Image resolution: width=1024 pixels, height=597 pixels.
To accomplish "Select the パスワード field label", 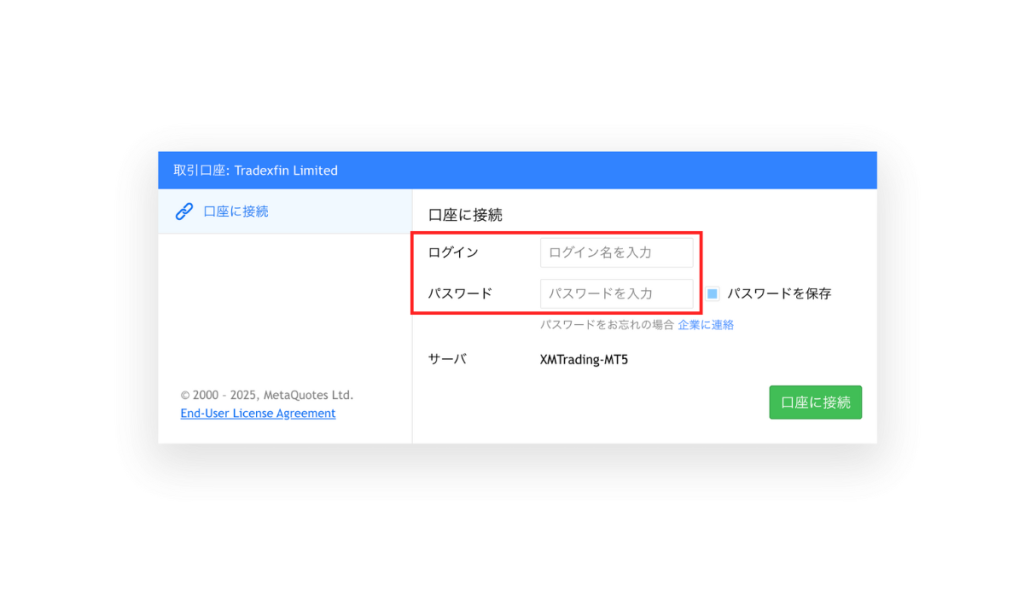I will [459, 293].
